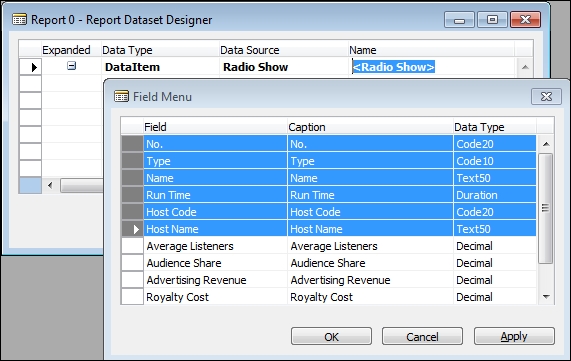Image resolution: width=571 pixels, height=361 pixels.
Task: Select the Host Code field cell
Action: [215, 212]
